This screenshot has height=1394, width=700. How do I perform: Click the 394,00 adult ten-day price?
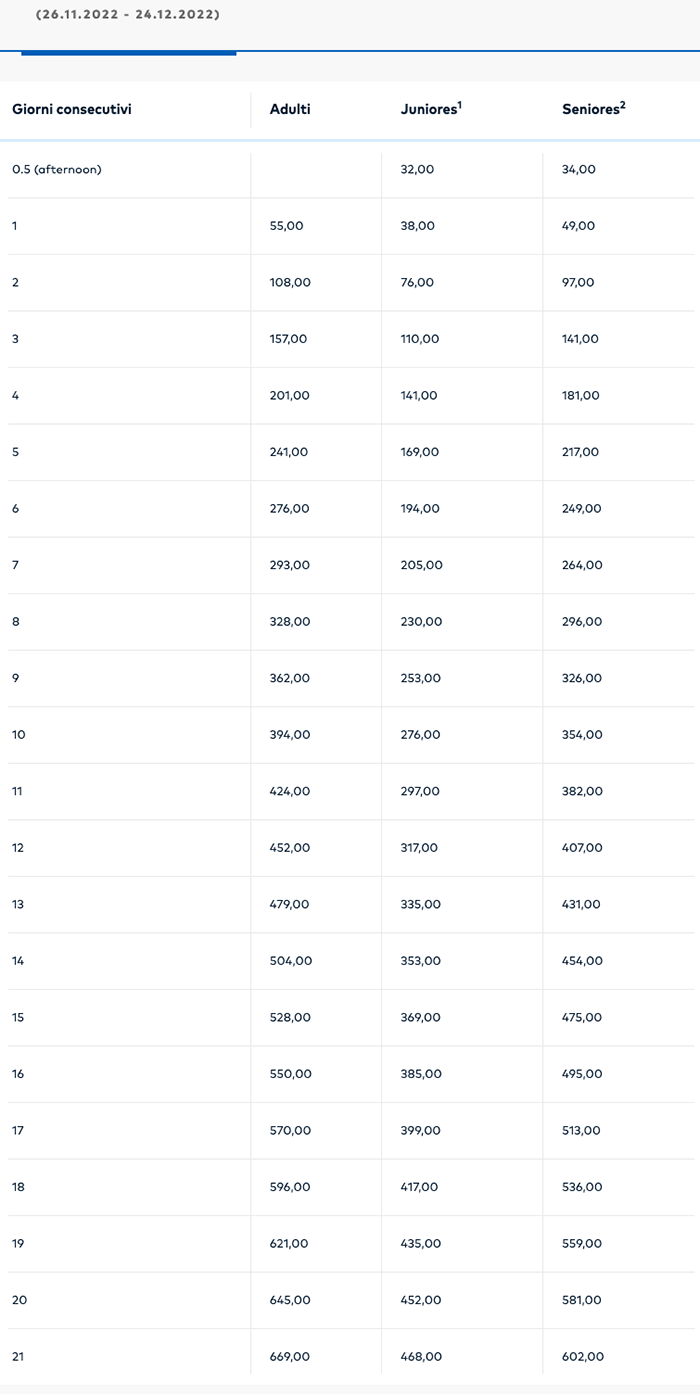coord(290,735)
